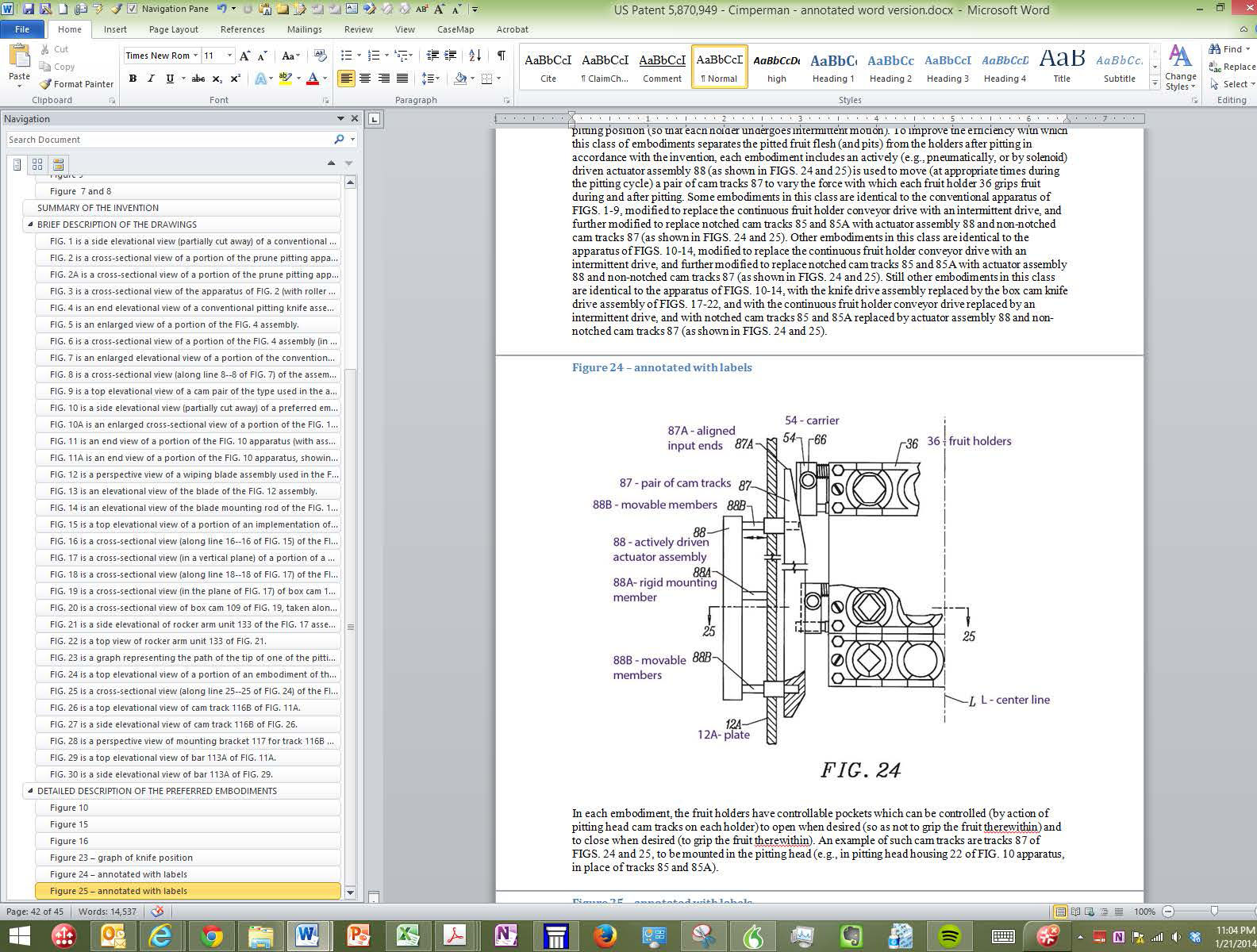The image size is (1257, 952).
Task: Click Shrink Font icon
Action: tap(263, 56)
